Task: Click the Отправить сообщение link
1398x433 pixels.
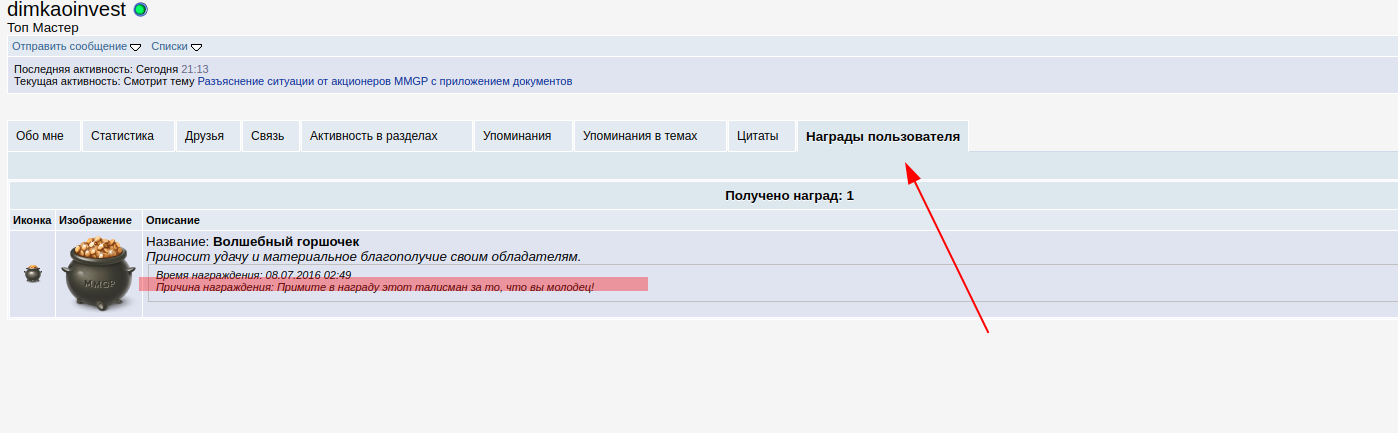Action: [69, 46]
